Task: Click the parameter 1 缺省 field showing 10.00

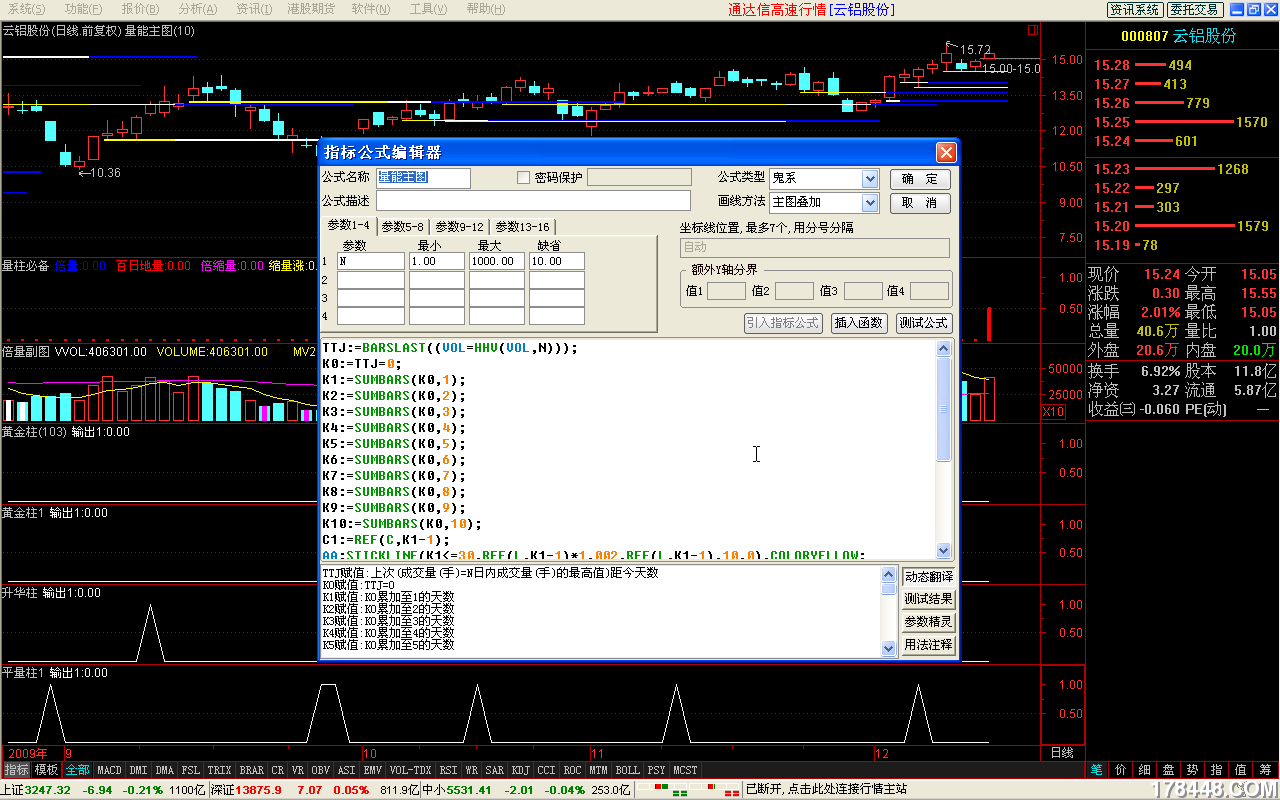Action: 557,261
